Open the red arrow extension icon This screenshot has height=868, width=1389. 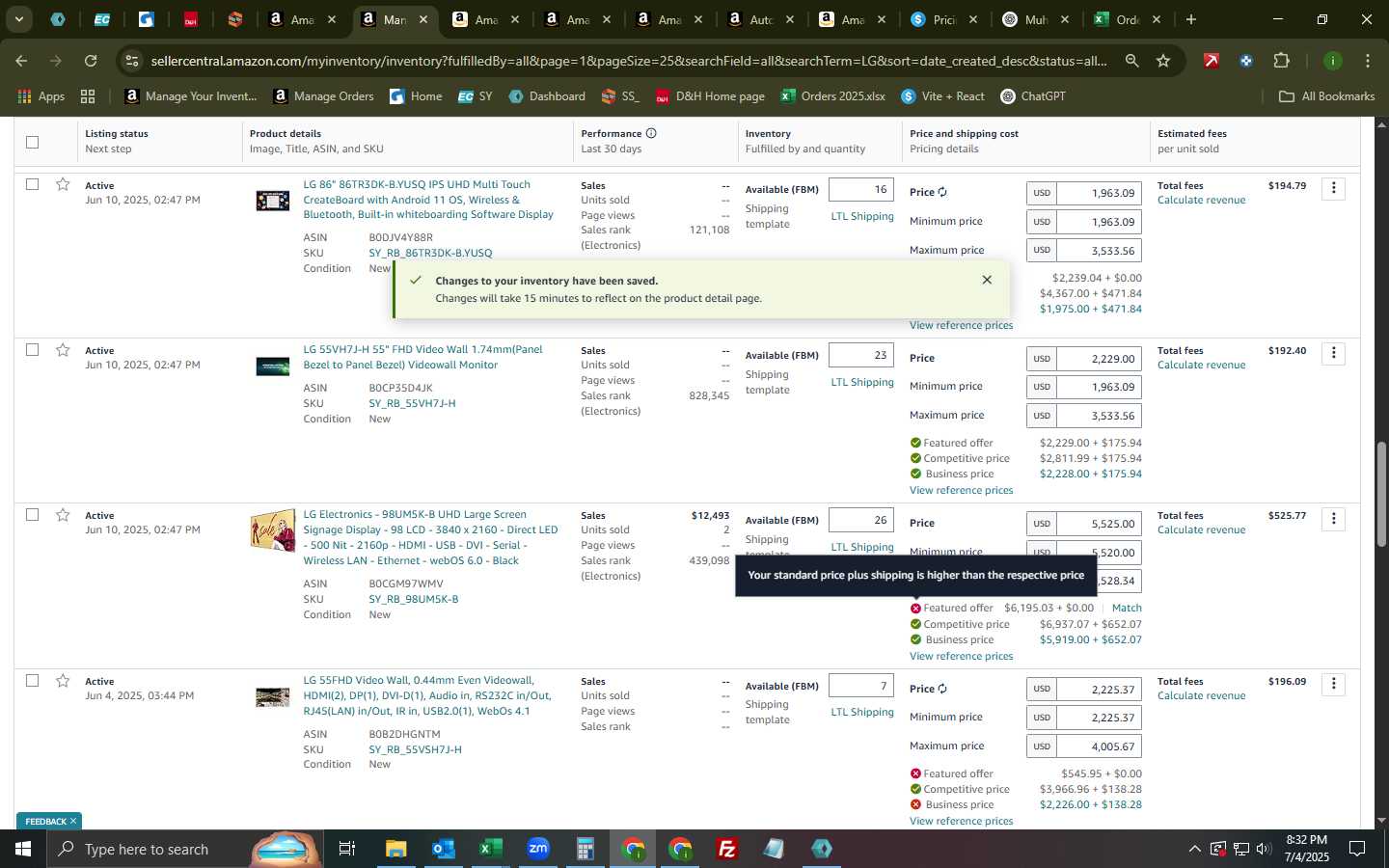point(1212,61)
